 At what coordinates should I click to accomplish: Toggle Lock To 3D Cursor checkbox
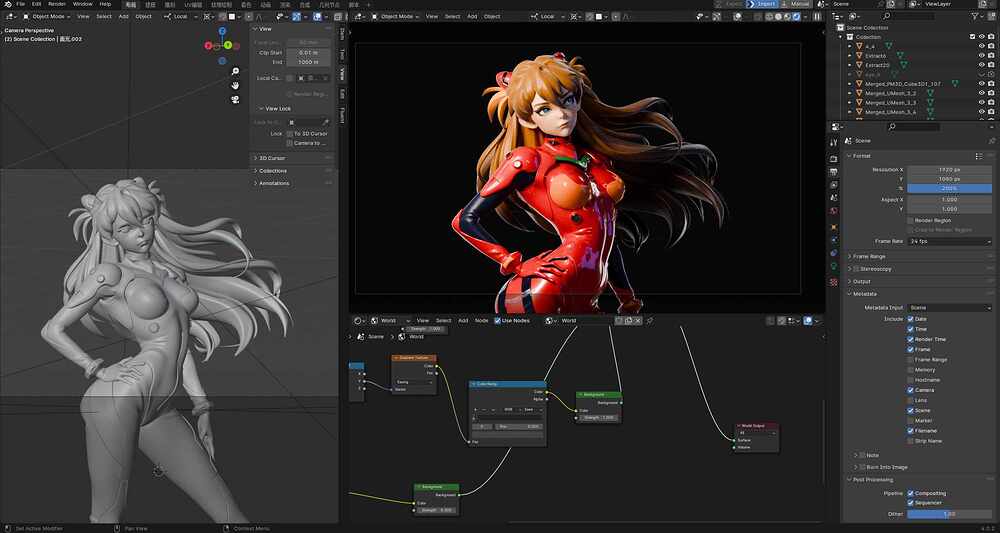click(290, 134)
